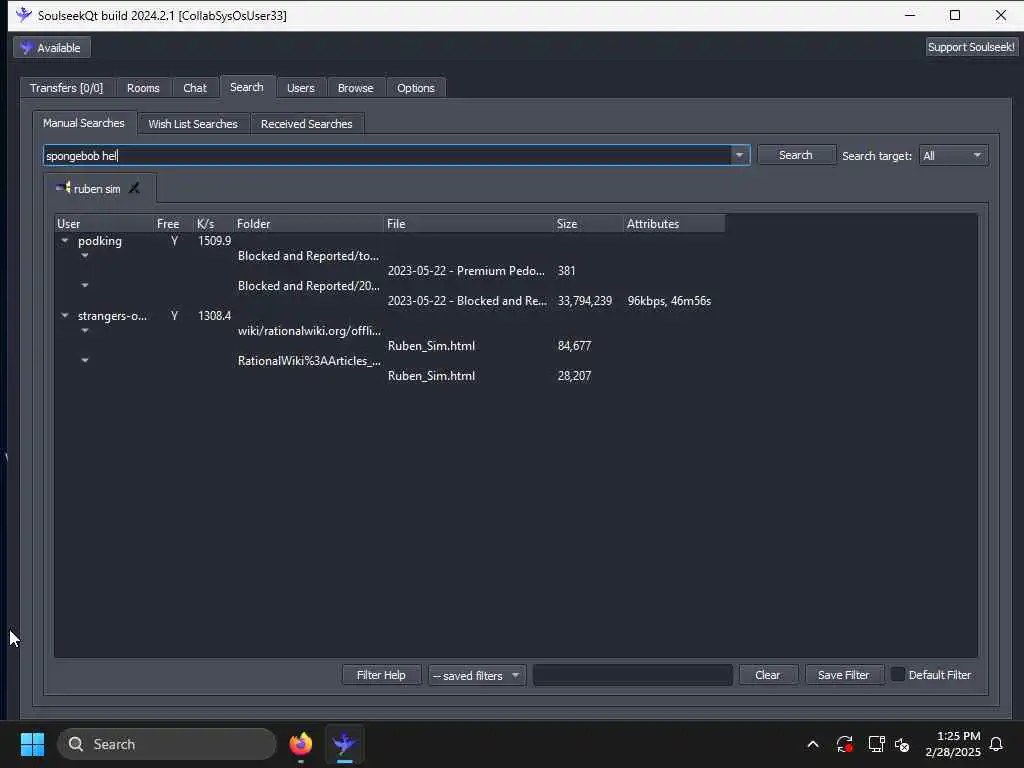The height and width of the screenshot is (768, 1024).
Task: Open the Windows Start menu
Action: pyautogui.click(x=32, y=744)
